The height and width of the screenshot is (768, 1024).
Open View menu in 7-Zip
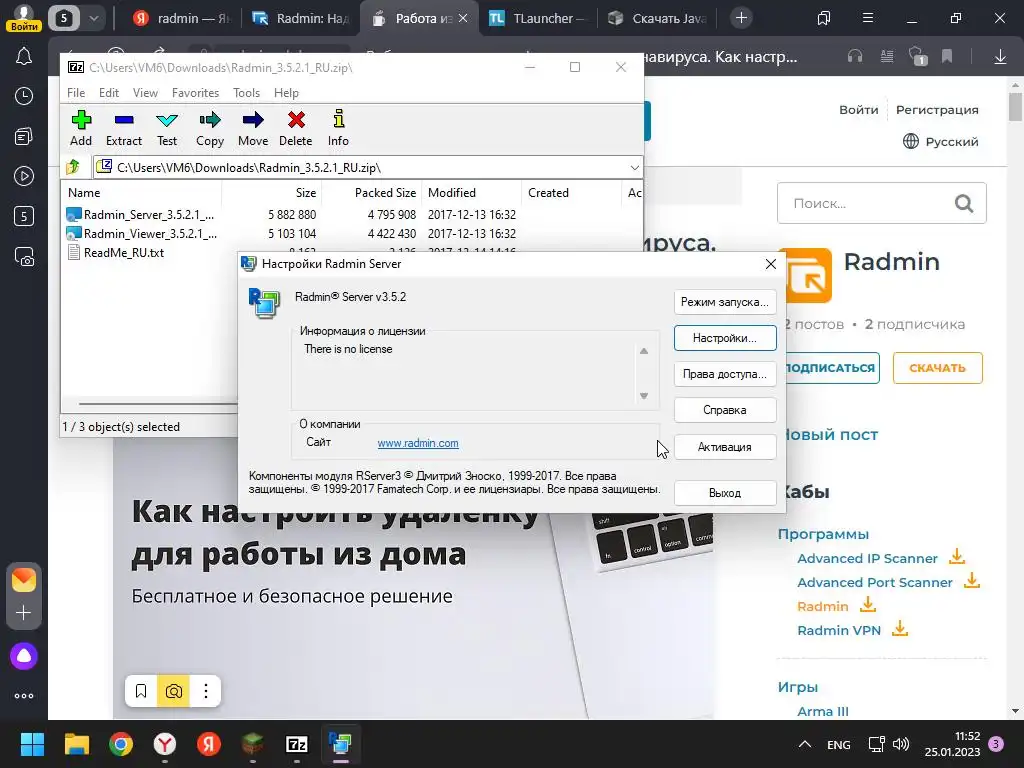click(145, 93)
